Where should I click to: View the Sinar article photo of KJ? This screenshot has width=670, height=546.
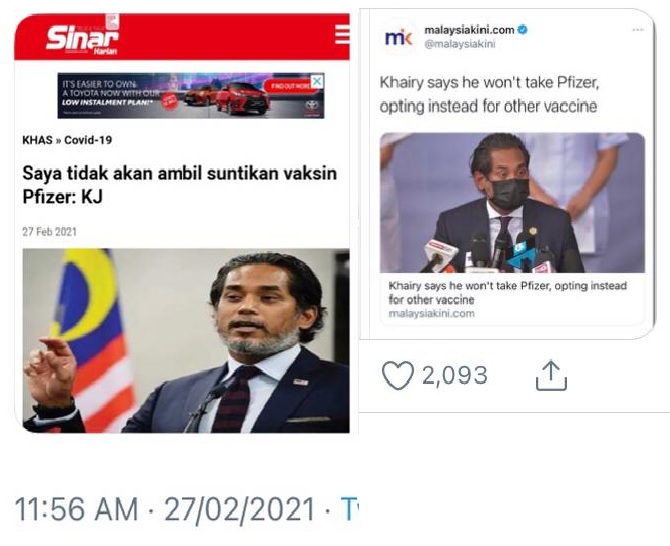coord(186,341)
